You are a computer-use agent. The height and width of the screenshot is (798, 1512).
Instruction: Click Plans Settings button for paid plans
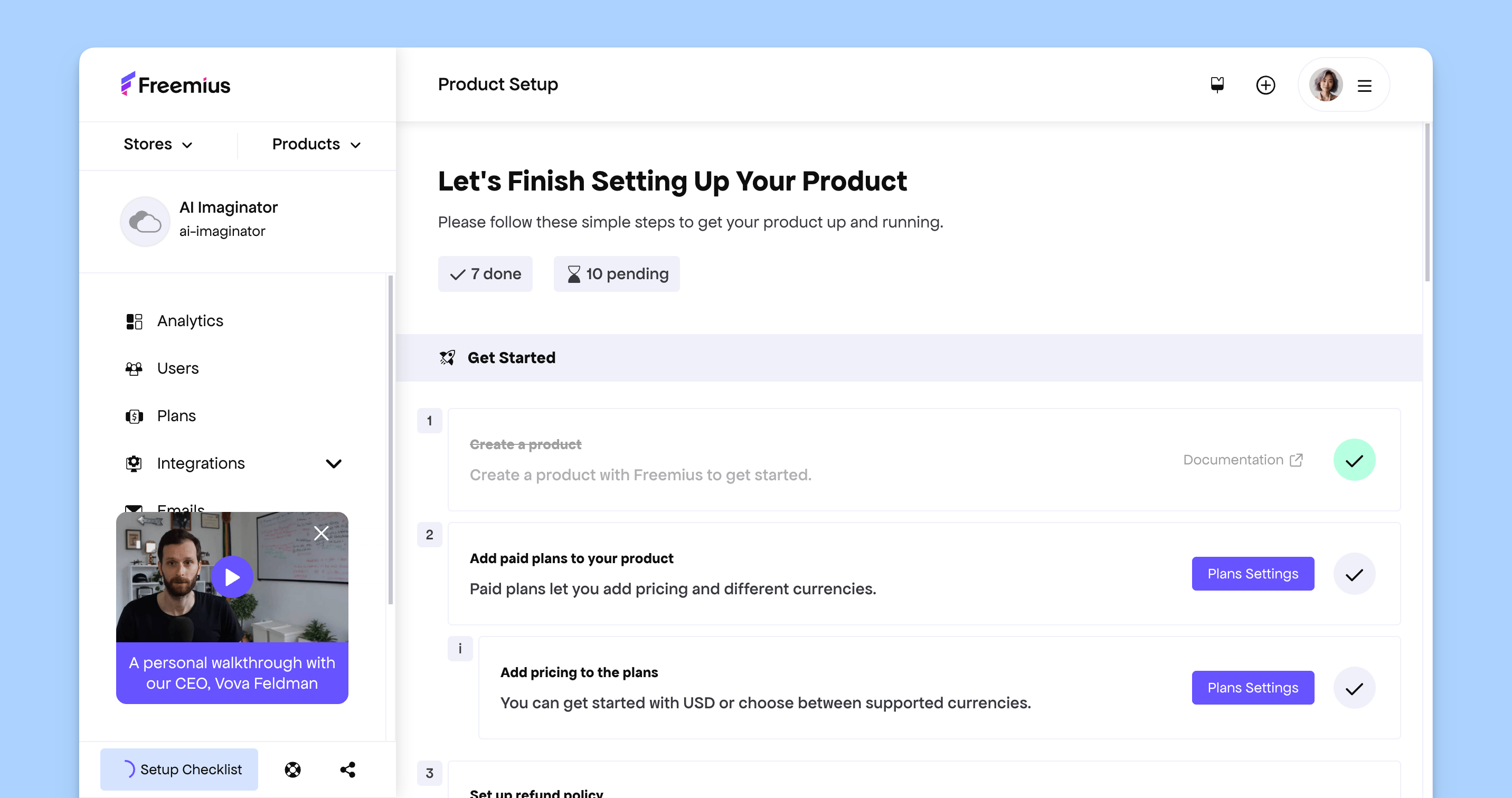[1253, 574]
